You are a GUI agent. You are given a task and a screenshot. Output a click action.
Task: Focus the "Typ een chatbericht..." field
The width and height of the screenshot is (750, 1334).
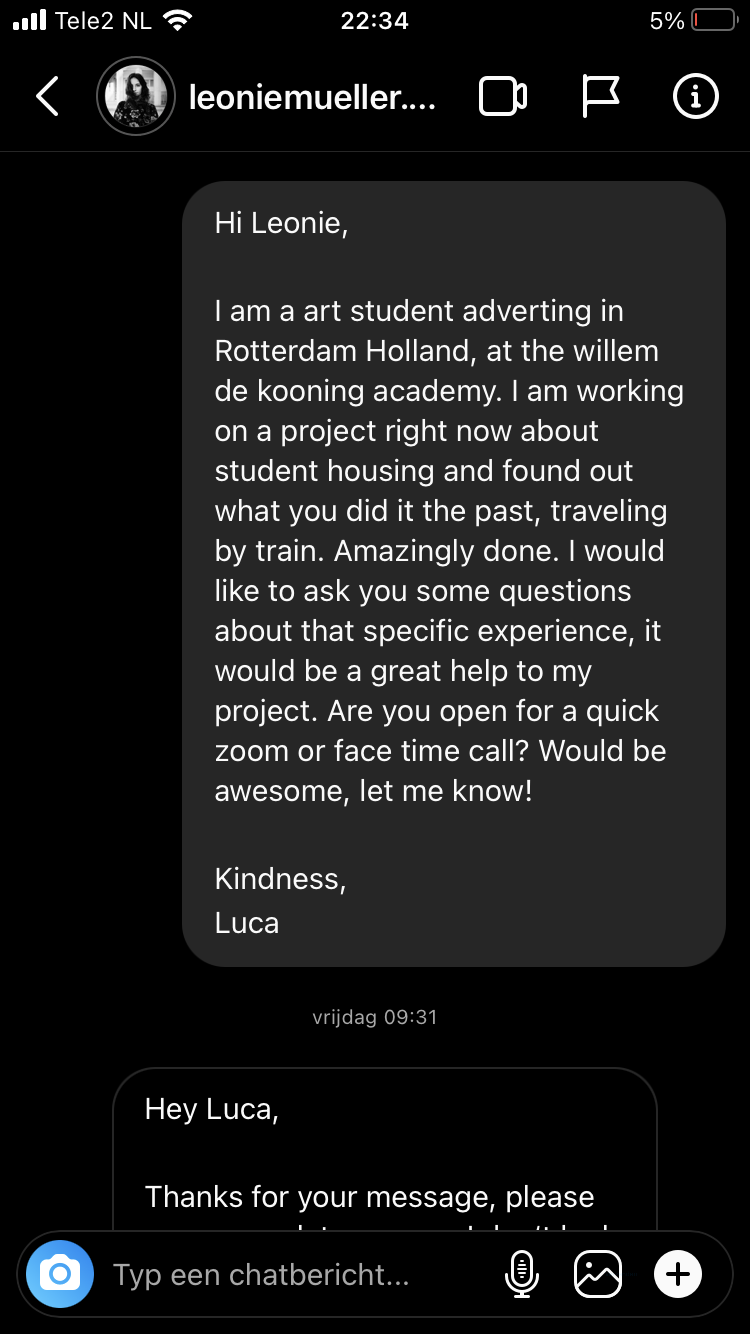pyautogui.click(x=290, y=1274)
